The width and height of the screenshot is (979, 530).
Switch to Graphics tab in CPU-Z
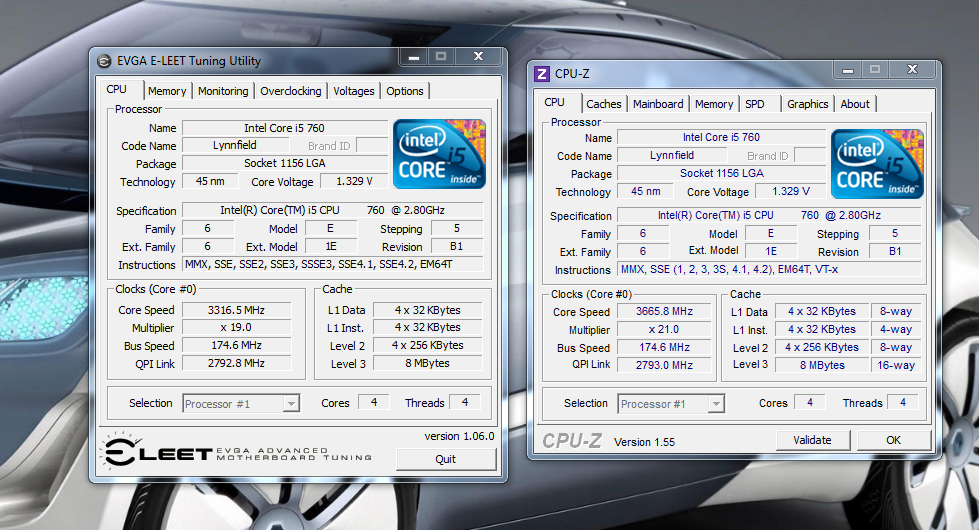[807, 104]
